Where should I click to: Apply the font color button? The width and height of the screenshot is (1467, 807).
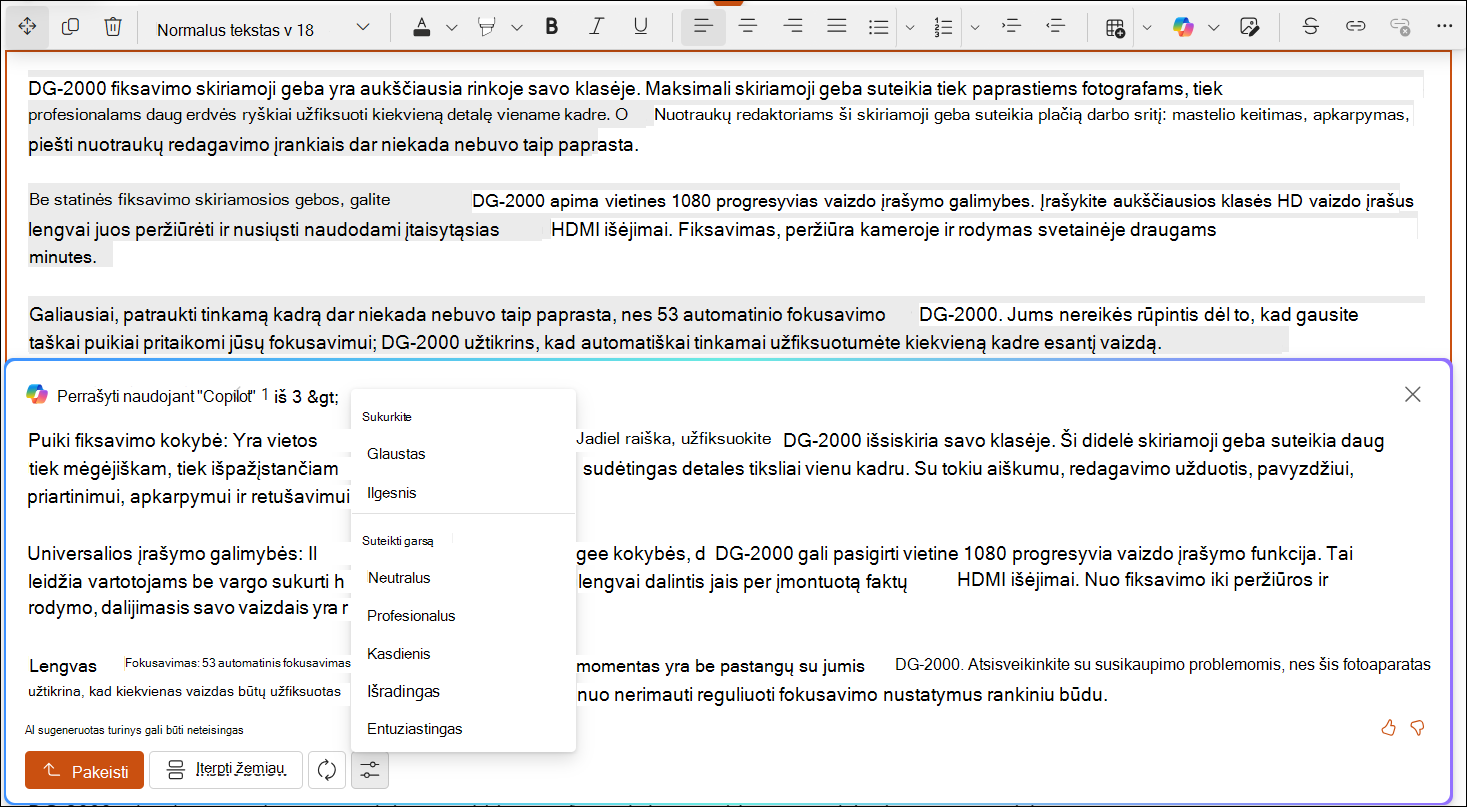point(423,27)
